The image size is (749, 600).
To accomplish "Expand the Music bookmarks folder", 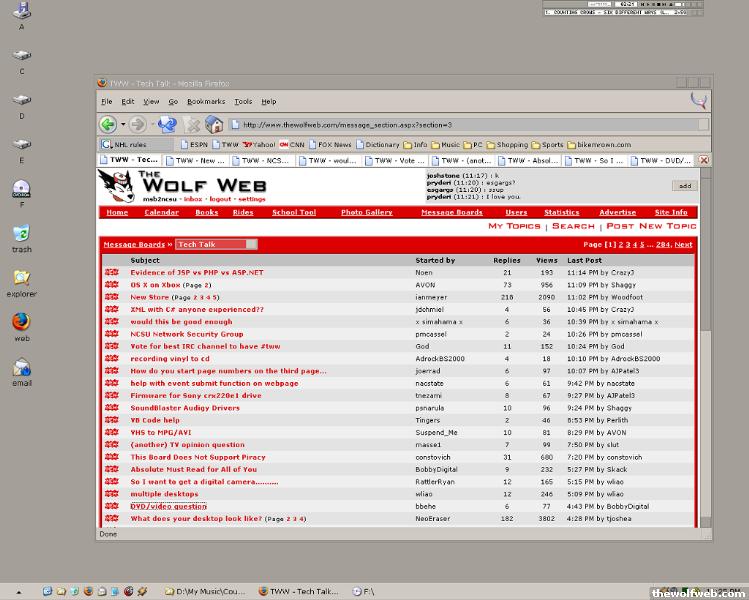I will coord(445,144).
